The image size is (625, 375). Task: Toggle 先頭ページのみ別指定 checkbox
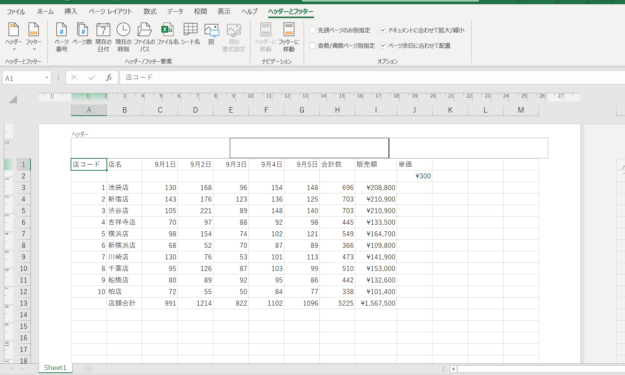coord(313,30)
